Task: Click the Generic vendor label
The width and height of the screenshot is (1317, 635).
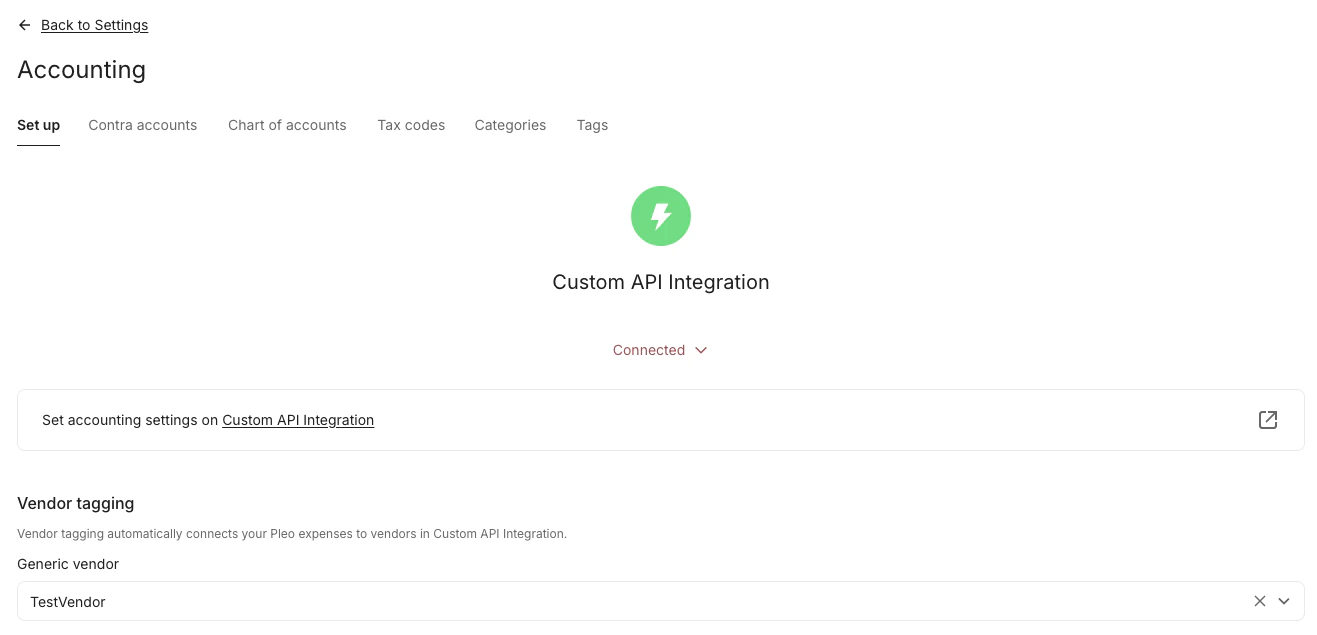Action: tap(68, 564)
